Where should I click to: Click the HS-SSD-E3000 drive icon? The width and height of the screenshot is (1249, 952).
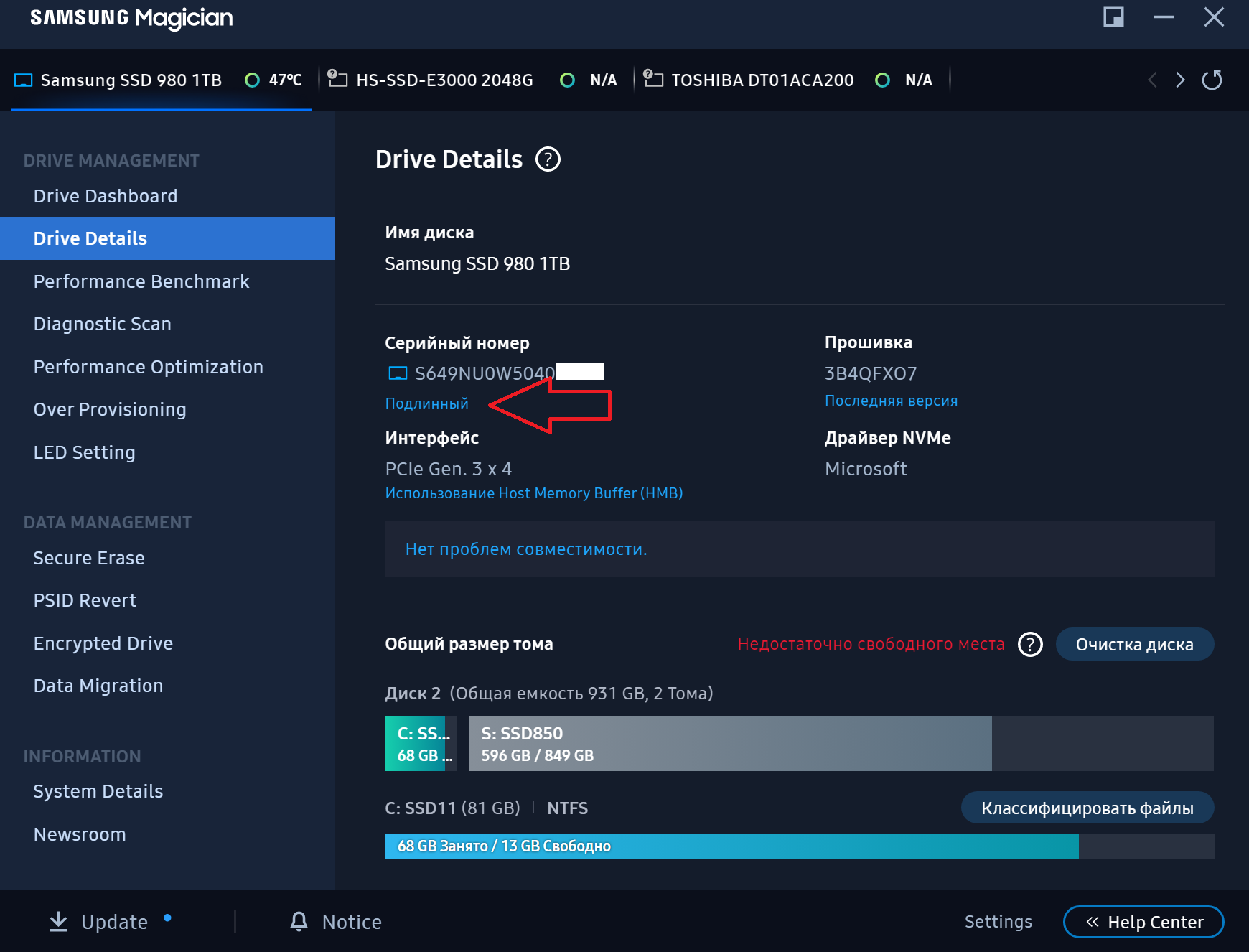[x=337, y=78]
